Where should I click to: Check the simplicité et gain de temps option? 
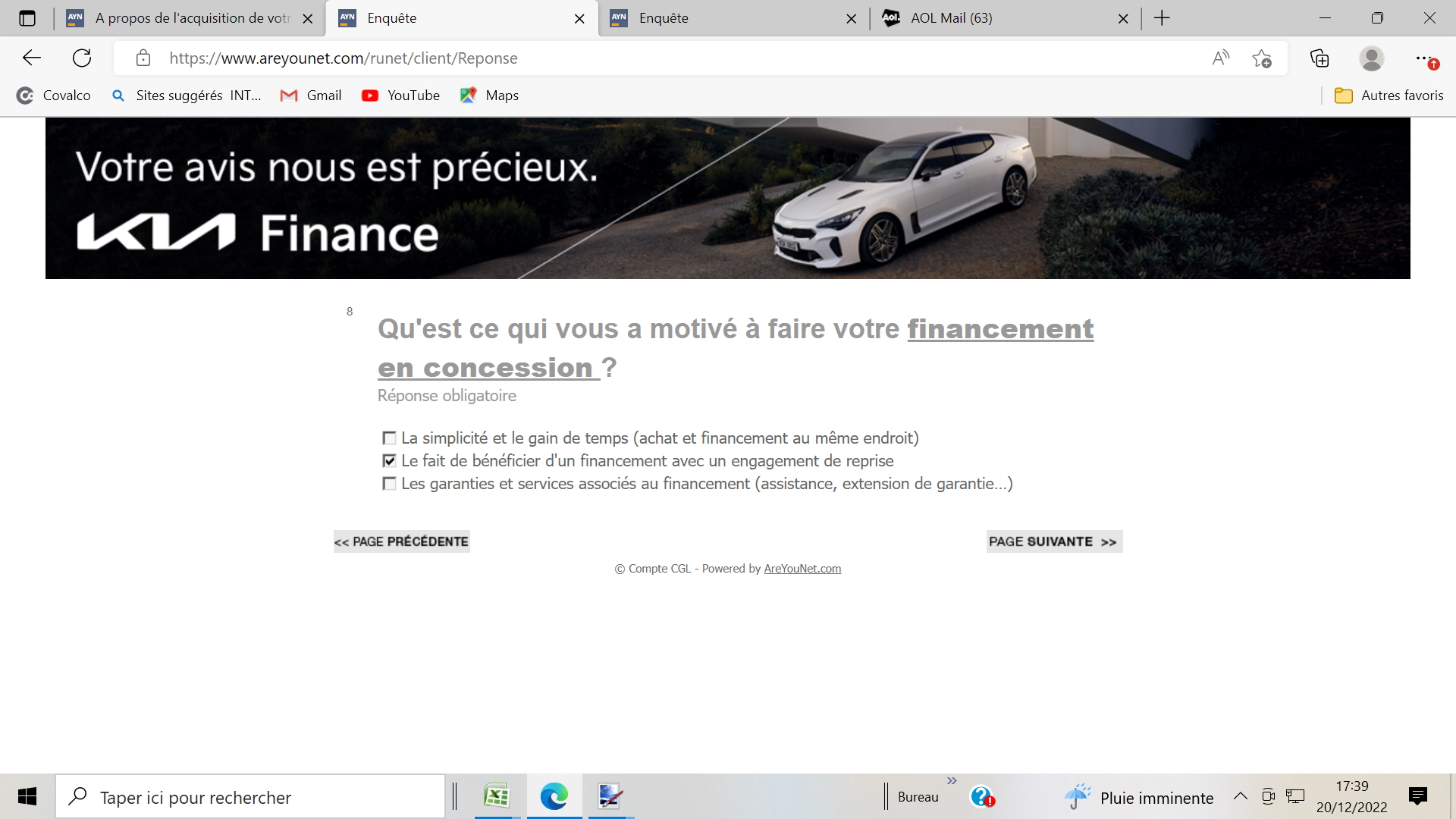pyautogui.click(x=389, y=438)
